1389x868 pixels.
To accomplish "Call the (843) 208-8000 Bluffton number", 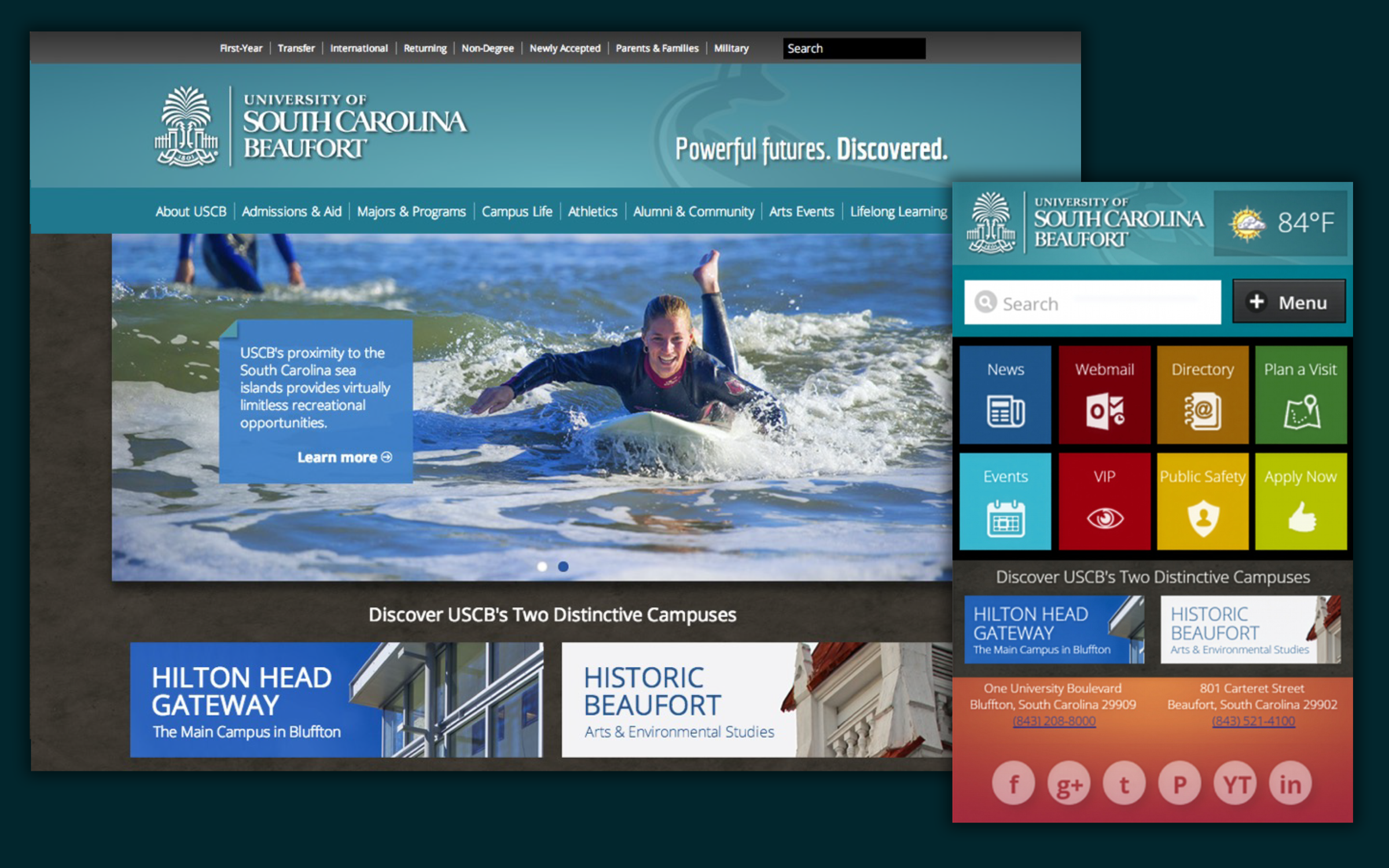I will [1054, 721].
